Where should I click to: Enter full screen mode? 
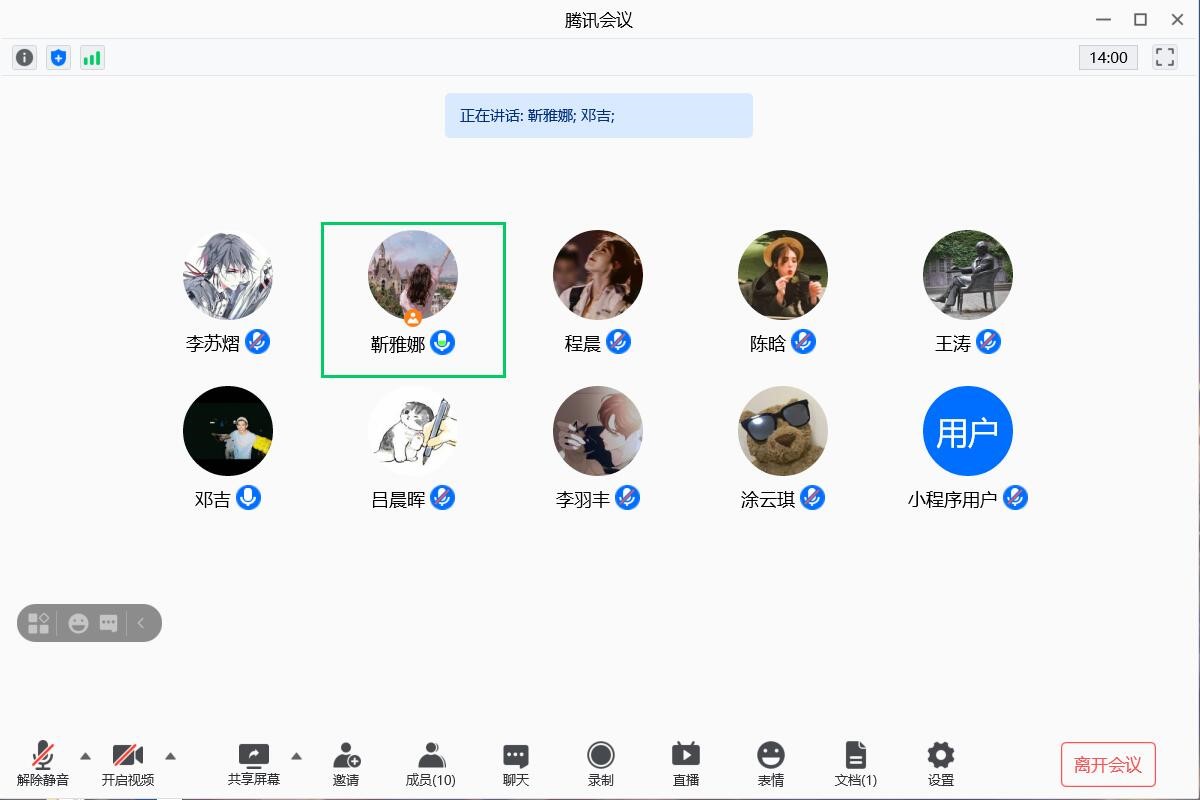click(x=1164, y=58)
